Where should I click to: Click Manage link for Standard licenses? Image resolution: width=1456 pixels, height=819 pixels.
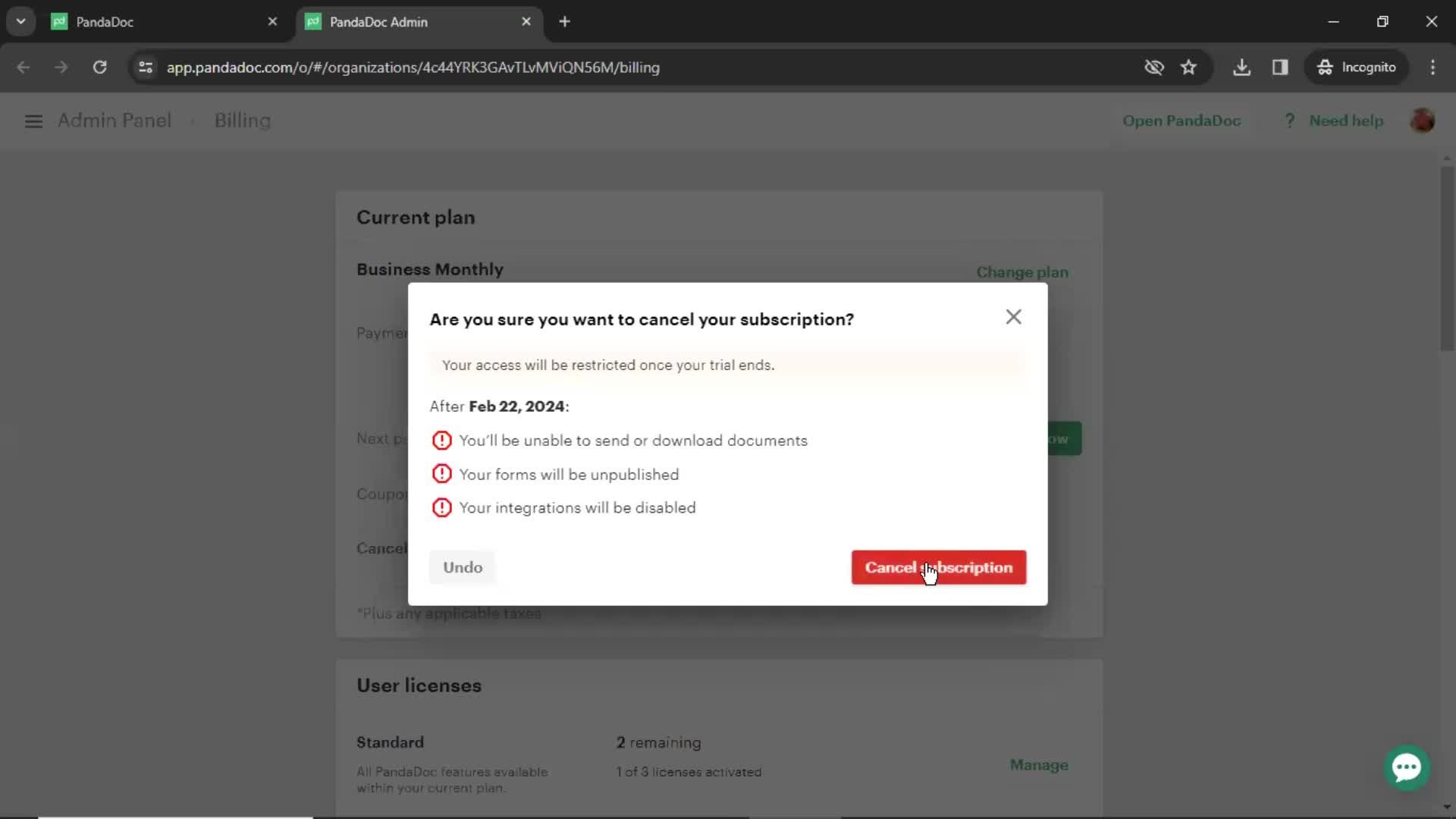1039,765
